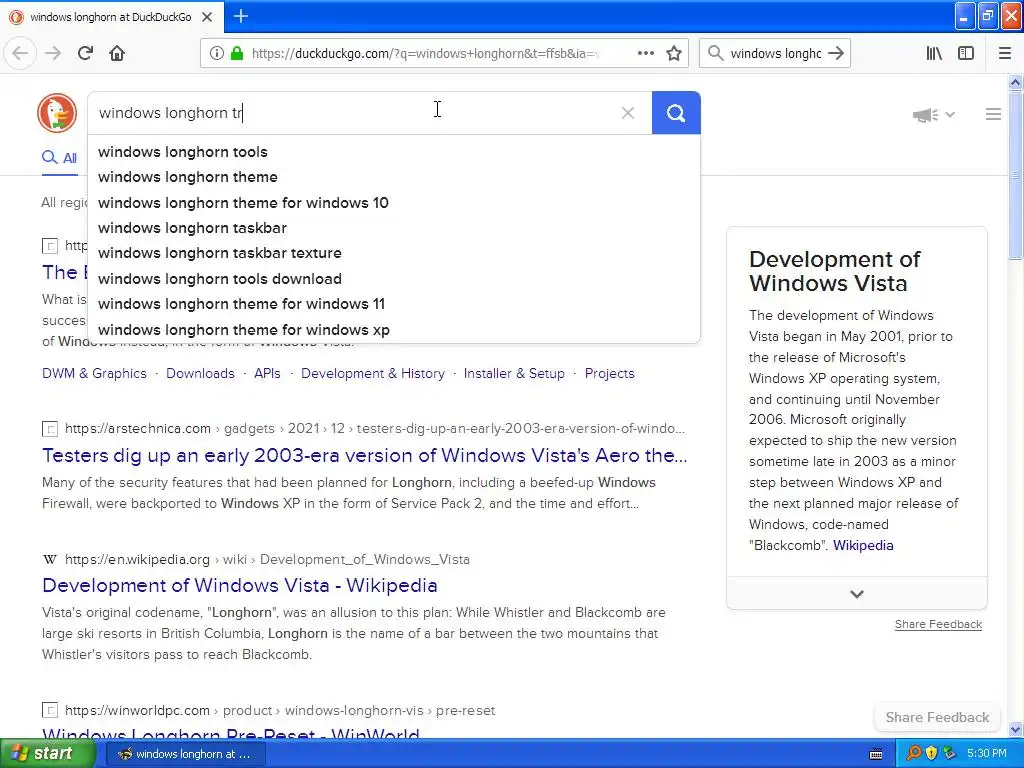1024x768 pixels.
Task: Click the Firefox window taskbar button
Action: click(185, 754)
